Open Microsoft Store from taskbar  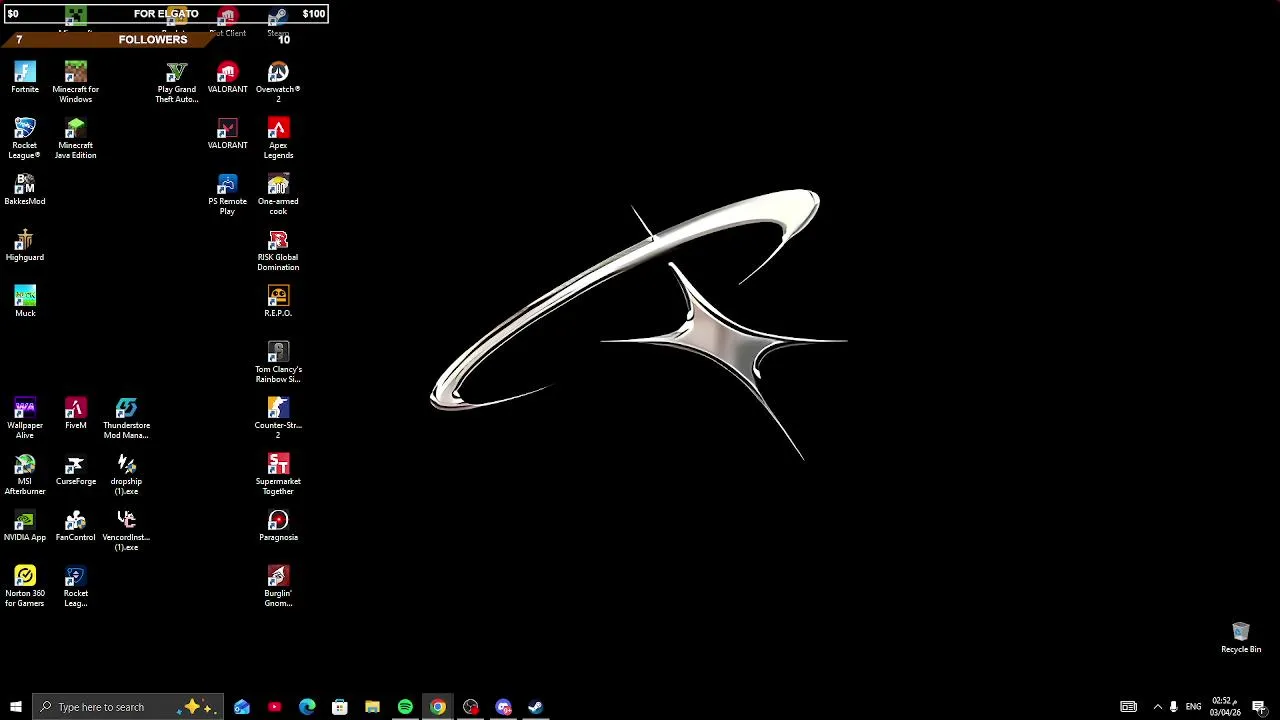click(x=340, y=707)
